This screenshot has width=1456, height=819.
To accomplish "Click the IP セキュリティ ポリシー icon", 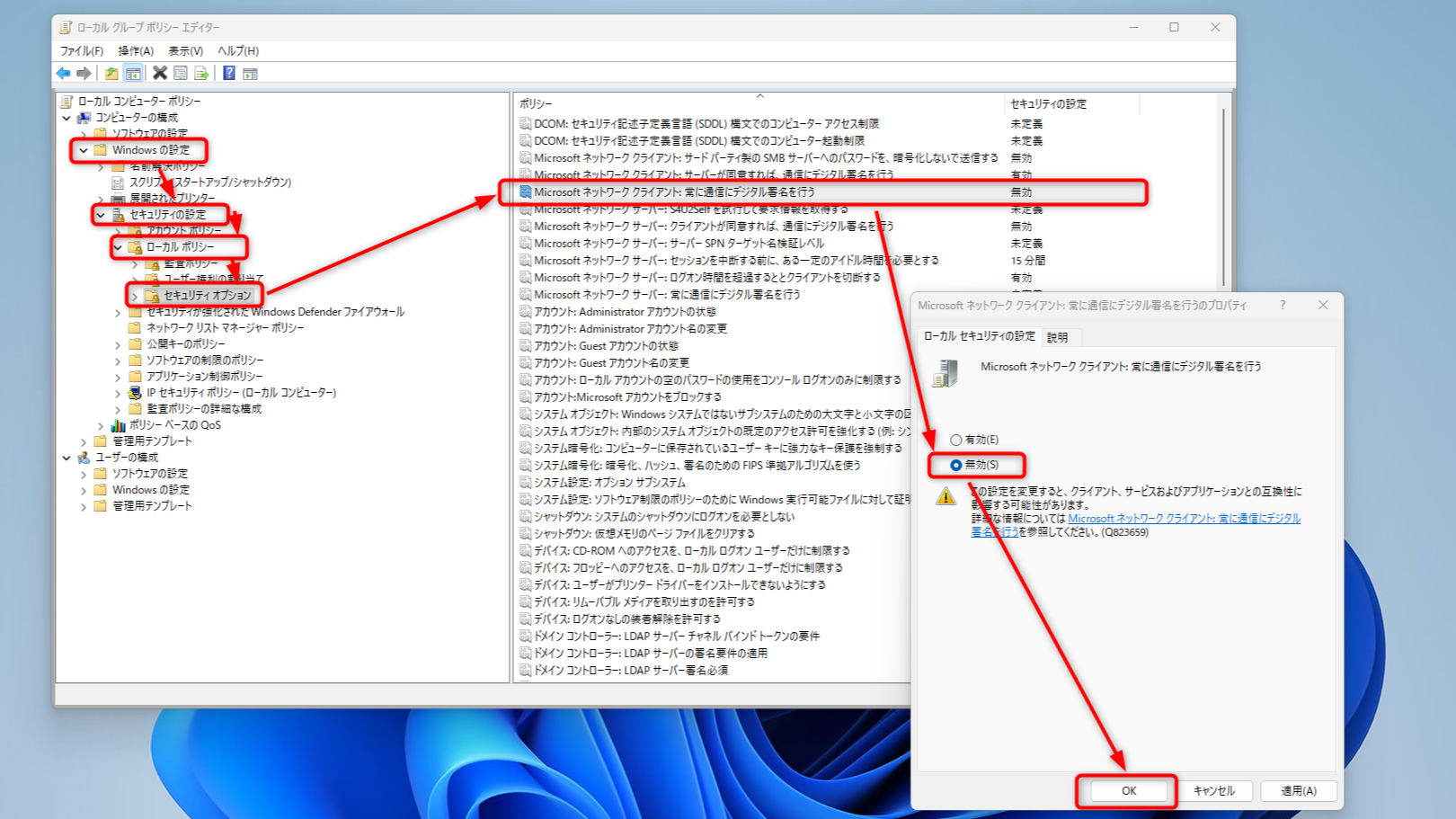I will tap(135, 393).
